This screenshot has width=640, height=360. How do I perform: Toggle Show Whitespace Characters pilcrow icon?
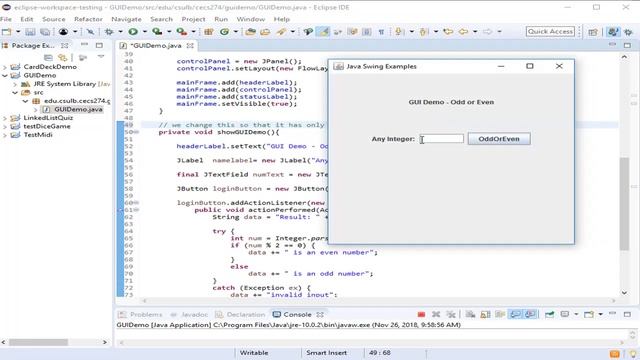(381, 31)
